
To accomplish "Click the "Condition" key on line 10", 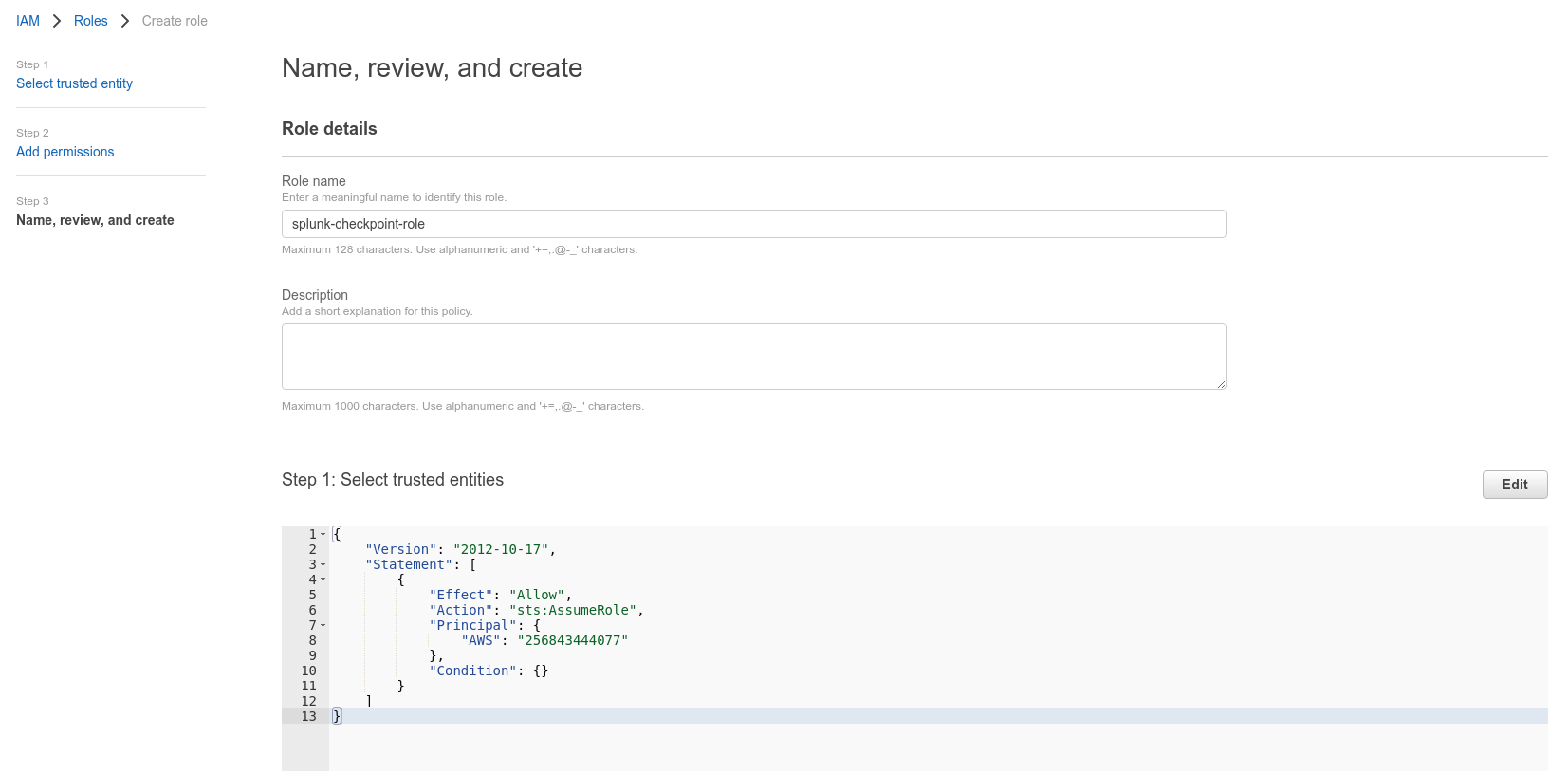I will point(472,670).
